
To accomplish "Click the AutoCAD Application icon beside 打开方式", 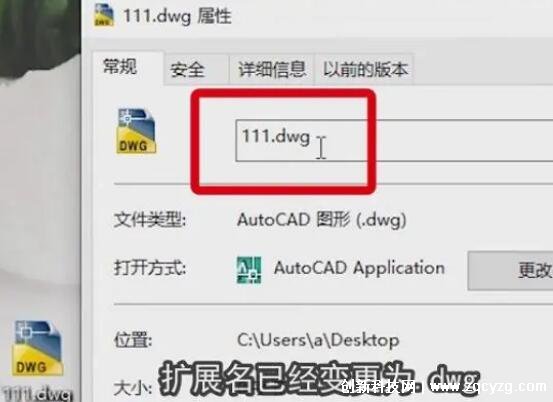I will [249, 269].
